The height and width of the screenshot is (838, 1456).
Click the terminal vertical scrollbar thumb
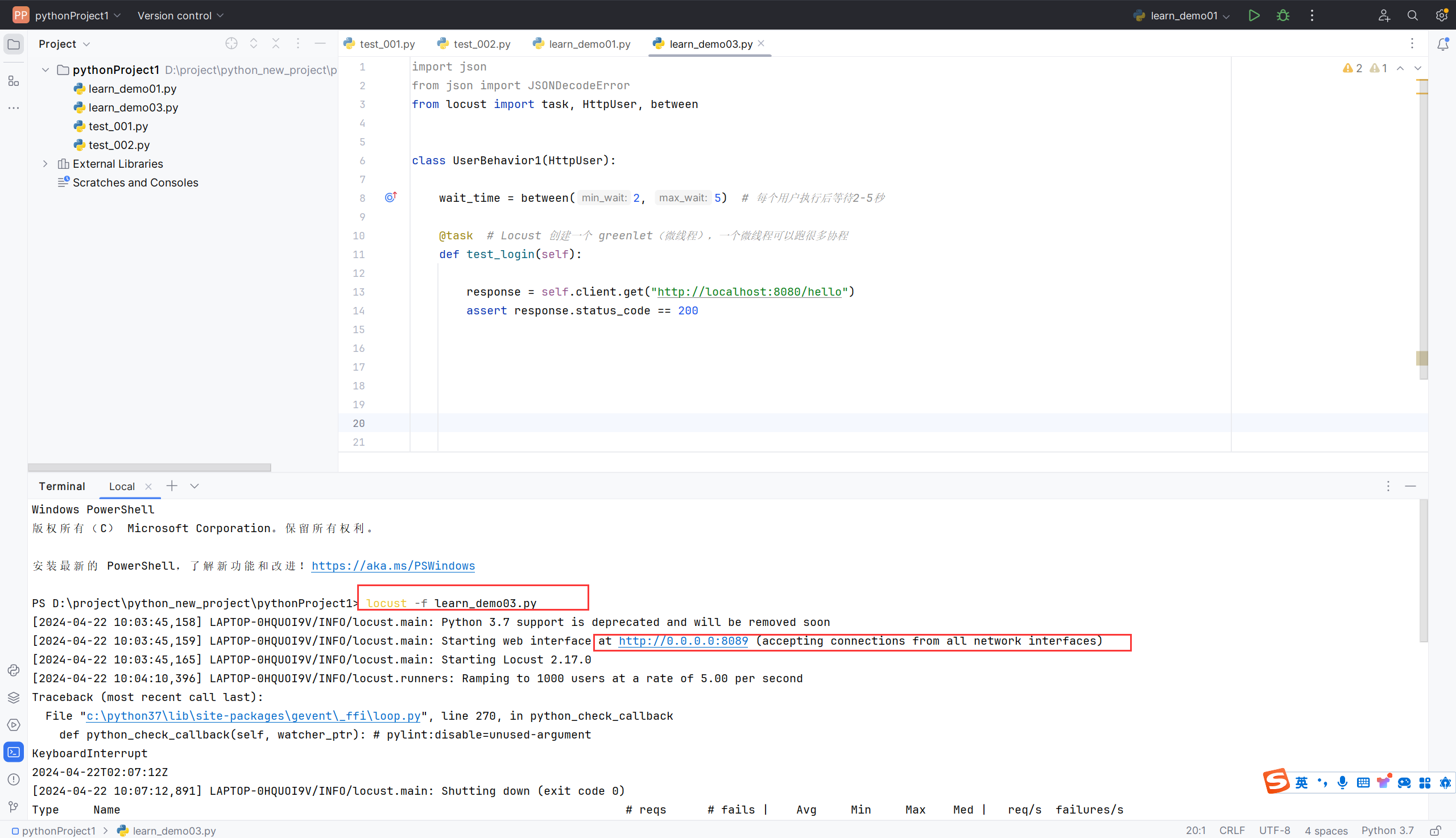(x=1423, y=570)
